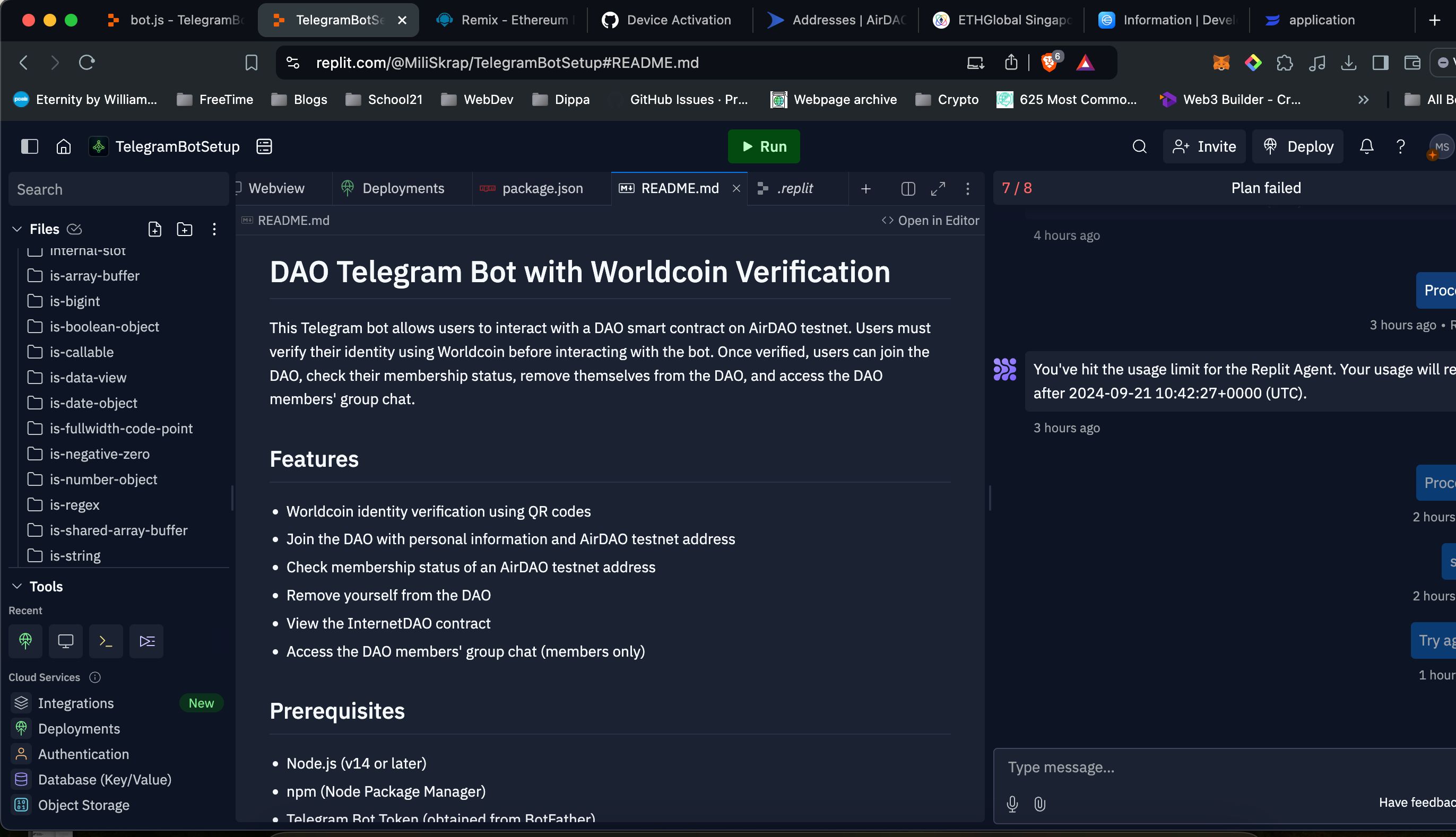Open the pane options three-dot menu

(x=968, y=188)
